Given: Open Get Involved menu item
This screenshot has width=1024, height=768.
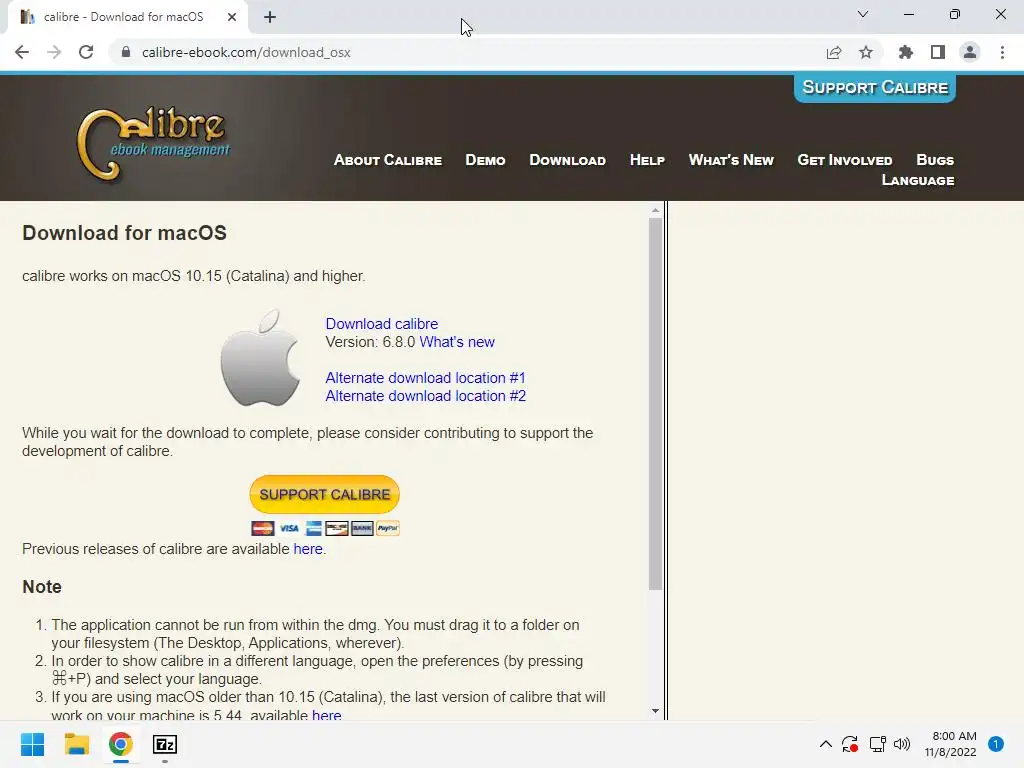Looking at the screenshot, I should 844,160.
